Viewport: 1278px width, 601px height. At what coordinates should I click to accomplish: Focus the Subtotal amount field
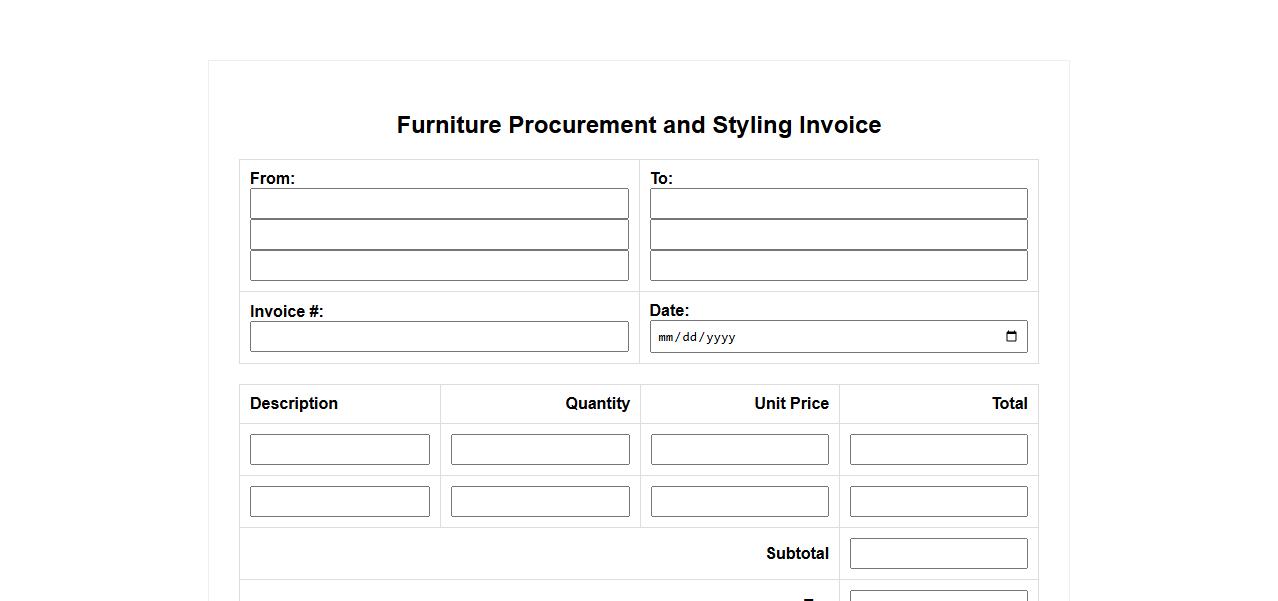(938, 554)
